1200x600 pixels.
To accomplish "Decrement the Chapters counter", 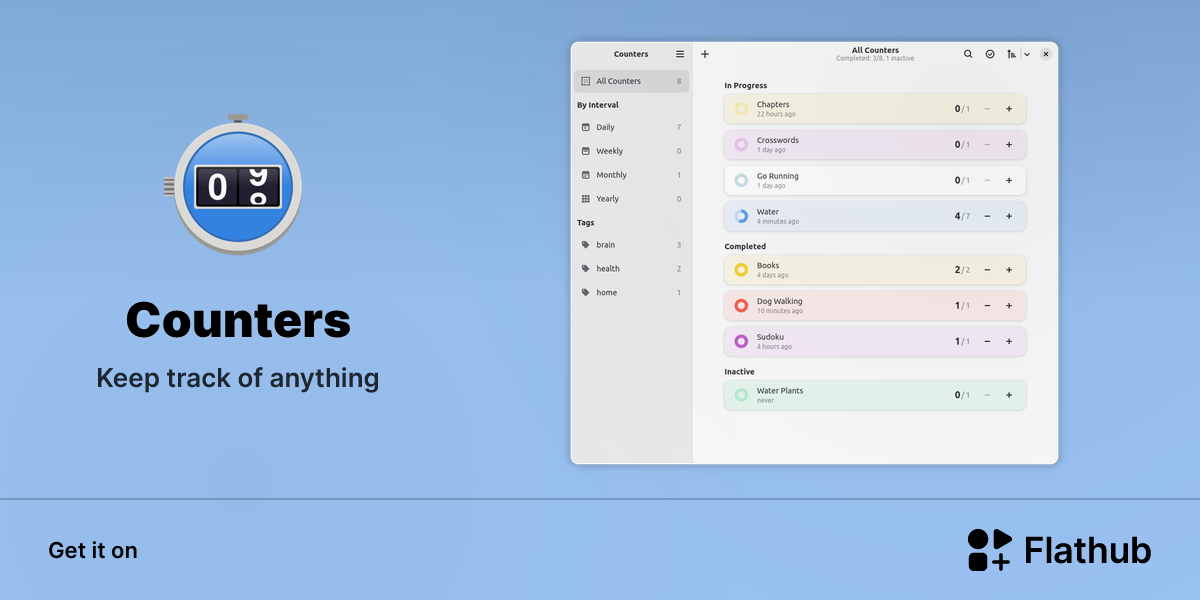I will (987, 109).
